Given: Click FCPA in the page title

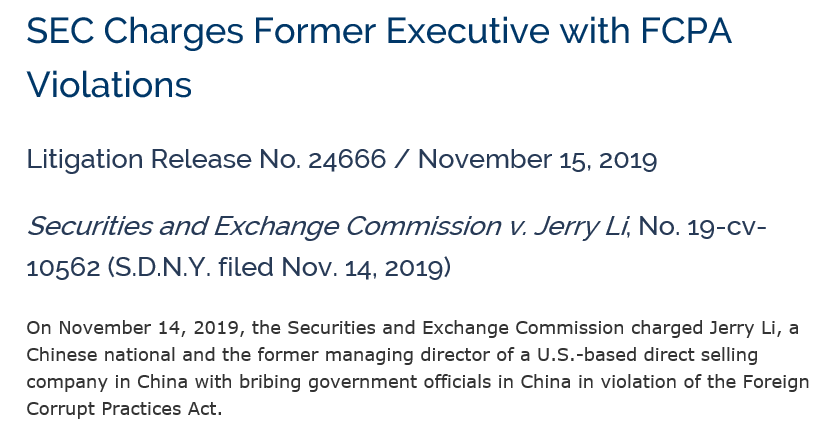Looking at the screenshot, I should (685, 31).
